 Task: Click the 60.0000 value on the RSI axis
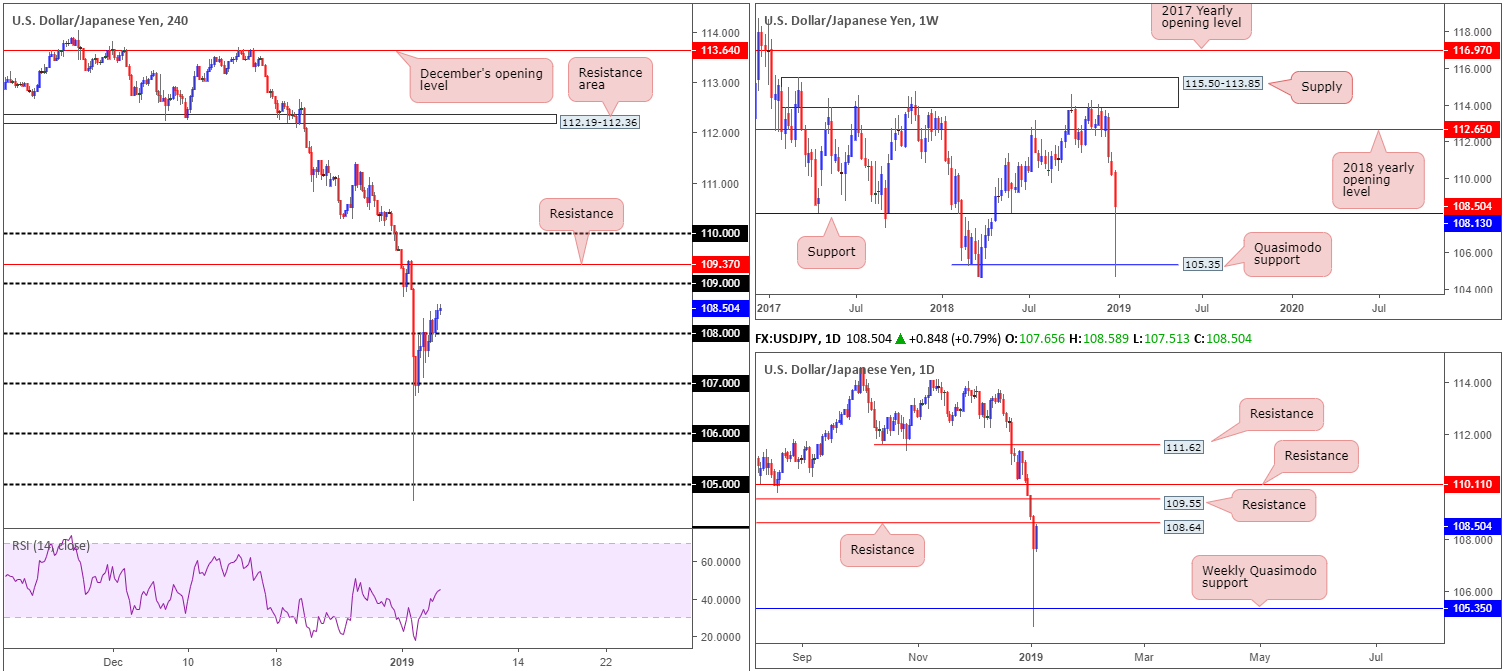tap(722, 562)
